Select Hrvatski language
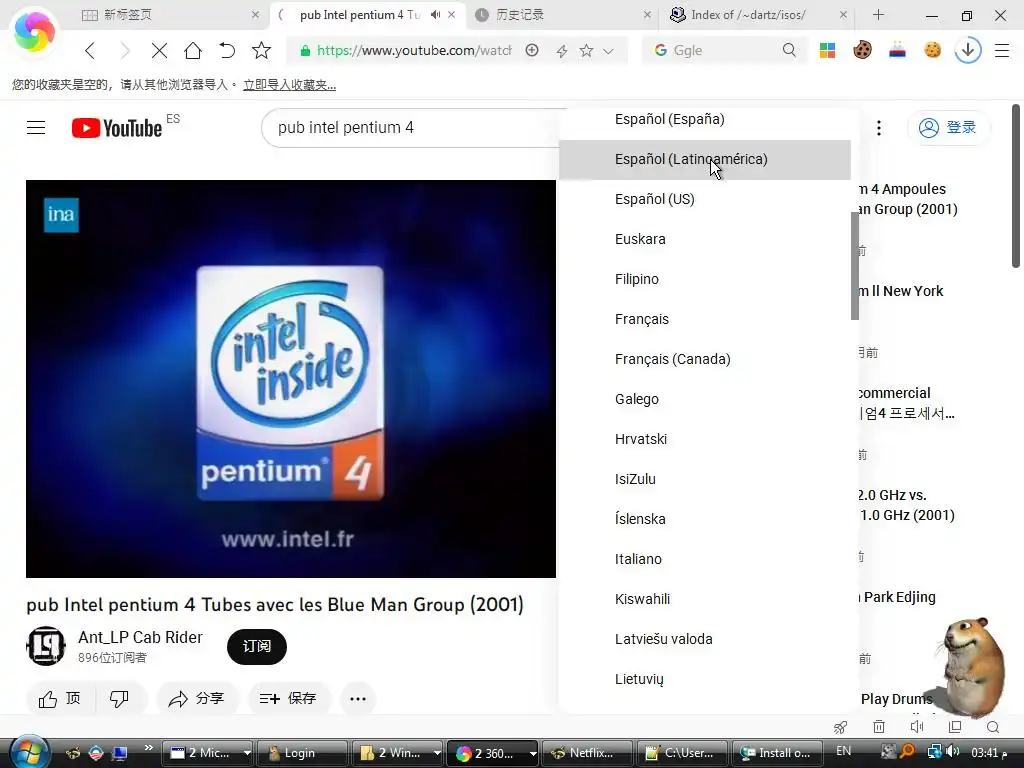 pos(705,439)
